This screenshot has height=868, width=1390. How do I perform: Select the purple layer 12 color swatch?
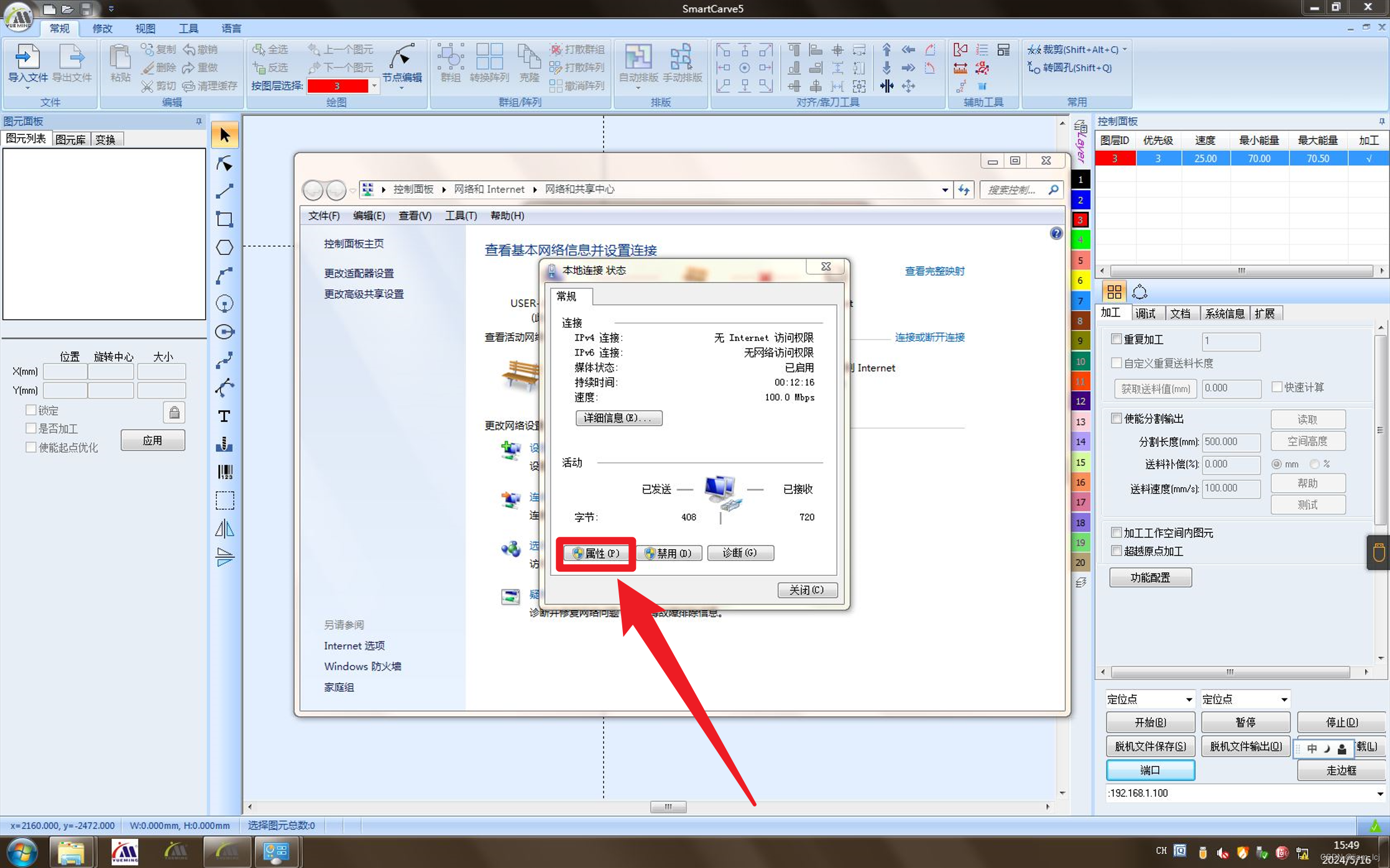(x=1080, y=401)
